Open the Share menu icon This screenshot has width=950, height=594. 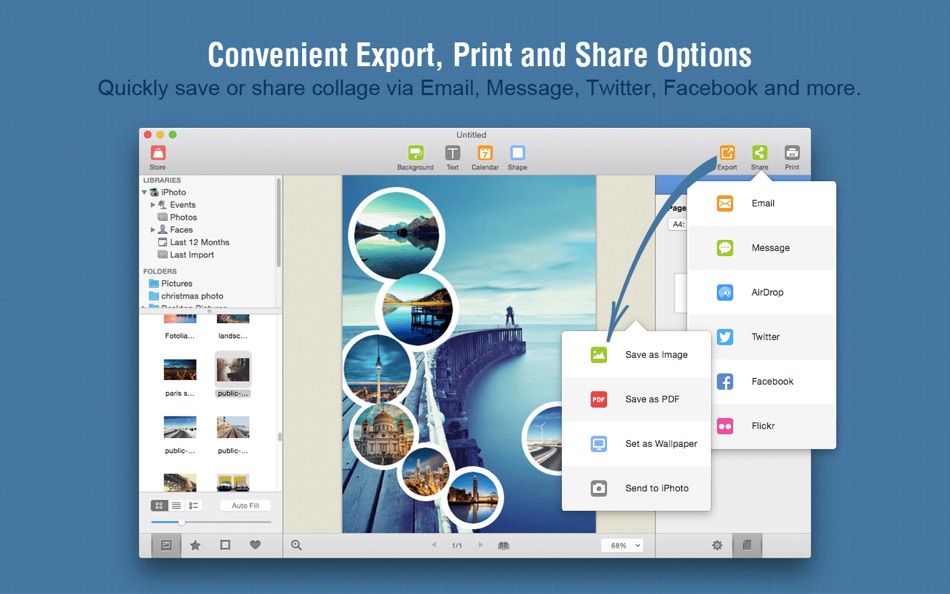(x=759, y=153)
